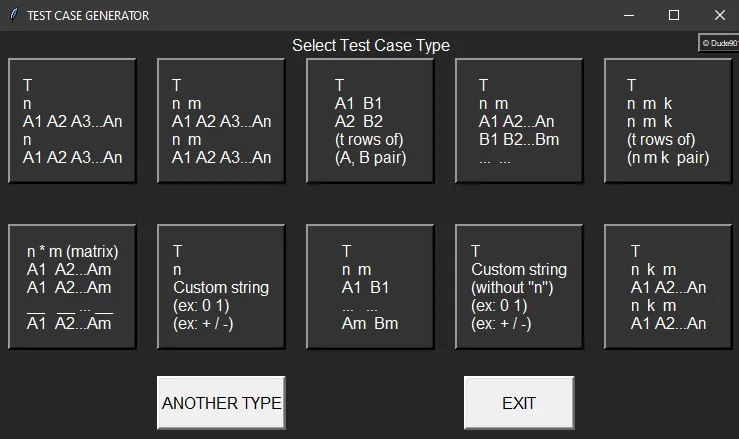Click the © Dude901 credit badge
This screenshot has height=439, width=739.
tap(718, 43)
